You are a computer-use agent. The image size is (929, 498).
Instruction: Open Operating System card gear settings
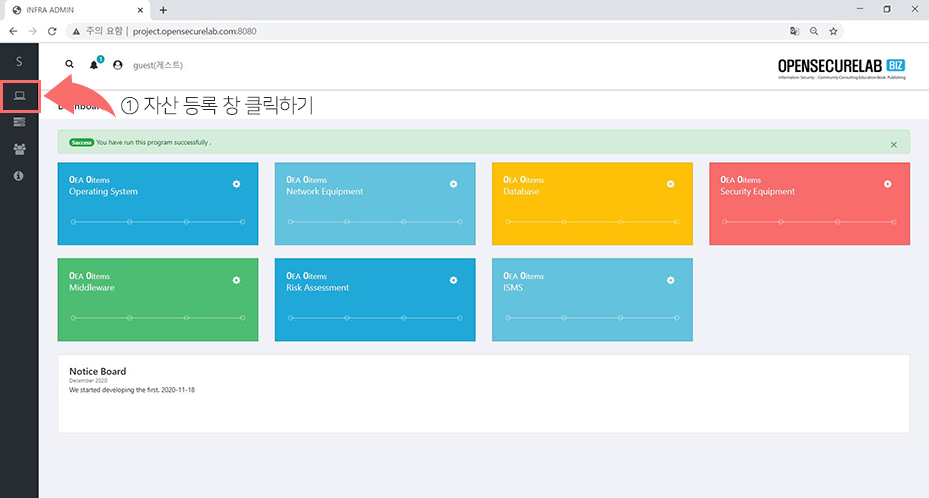236,184
